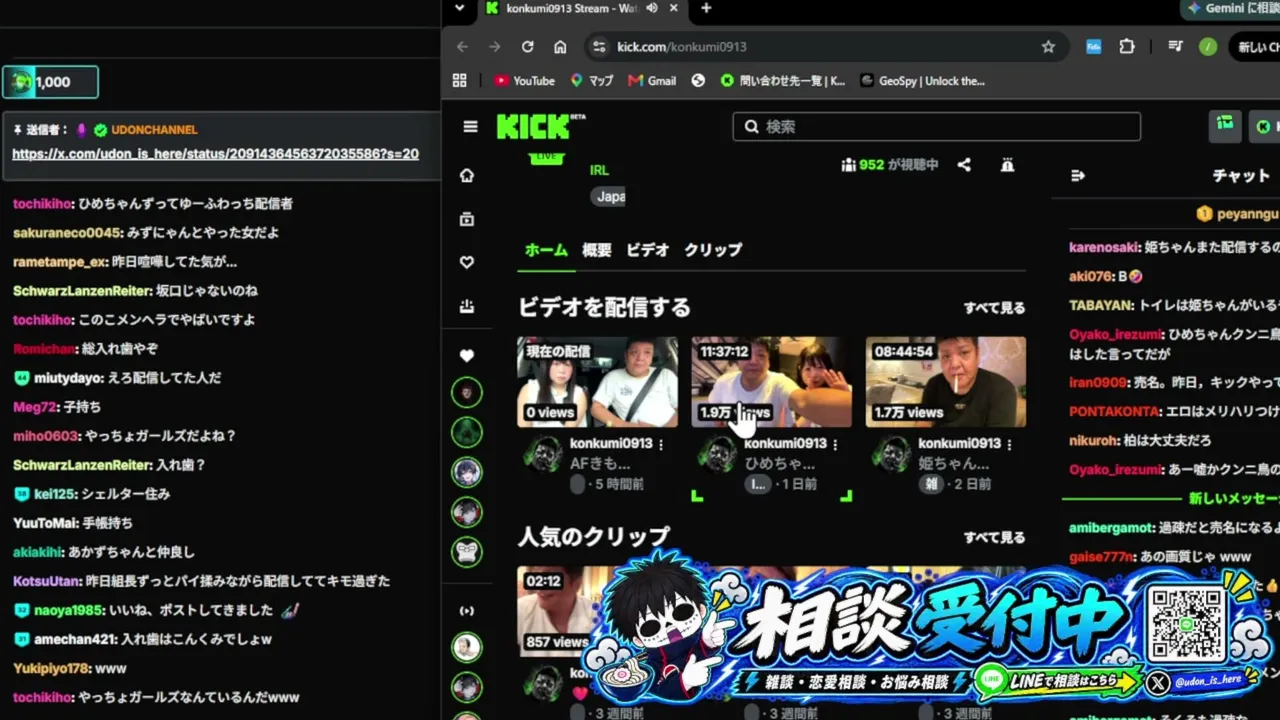
Task: Open the Chrome extensions puzzle icon
Action: click(1127, 47)
